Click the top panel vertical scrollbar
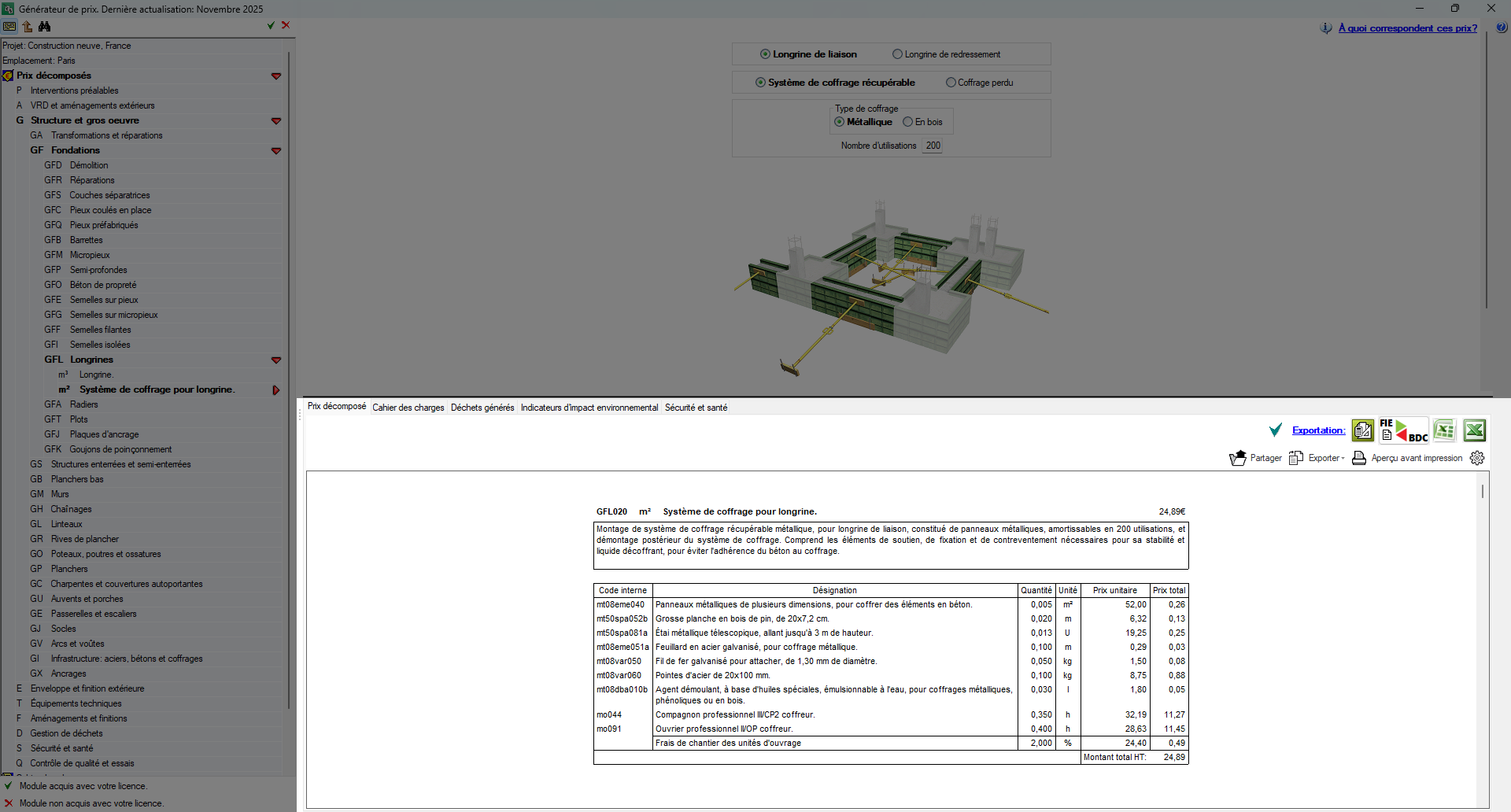Screen dimensions: 1511x812 tap(1487, 172)
